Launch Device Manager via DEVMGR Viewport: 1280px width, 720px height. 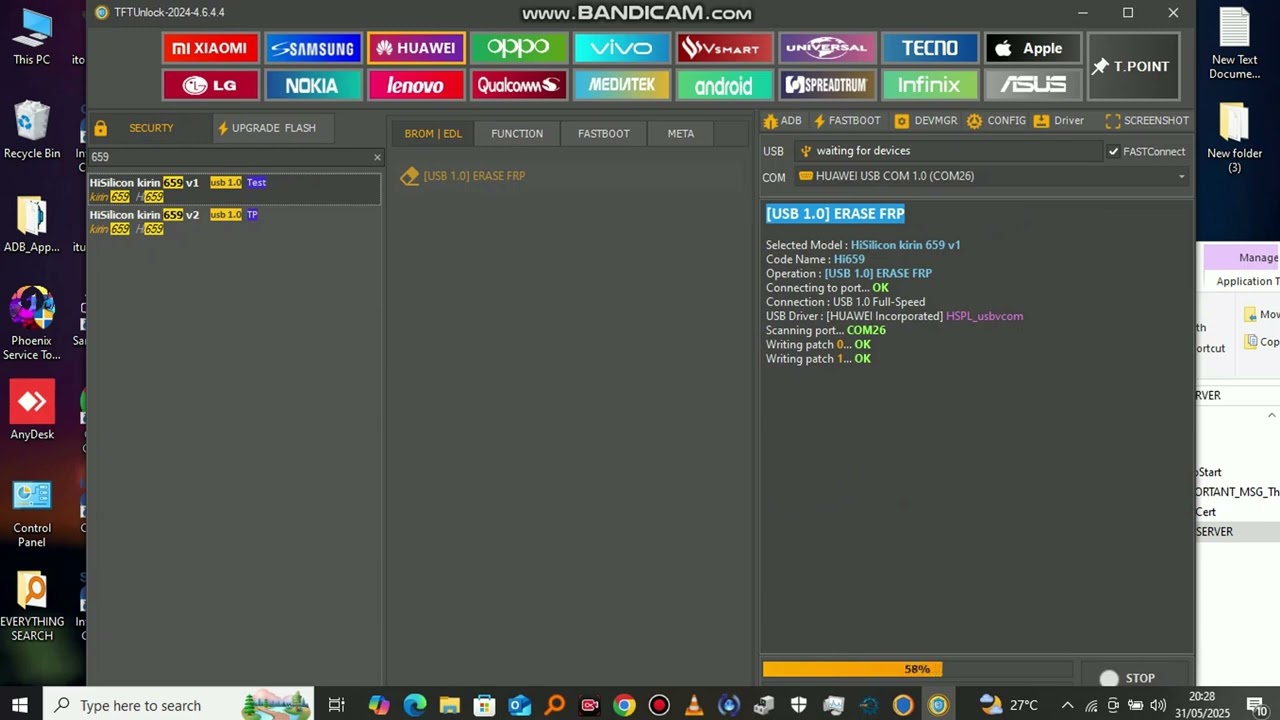pos(926,121)
